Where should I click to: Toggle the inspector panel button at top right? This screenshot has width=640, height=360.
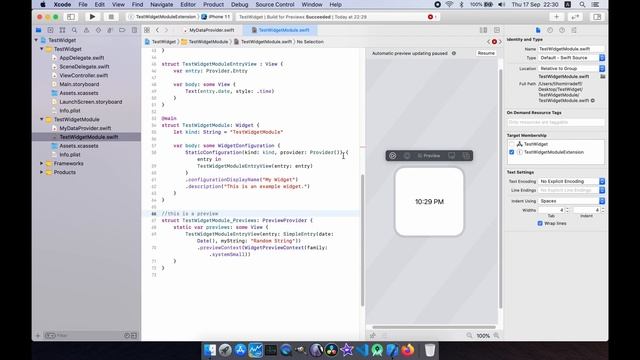597,17
